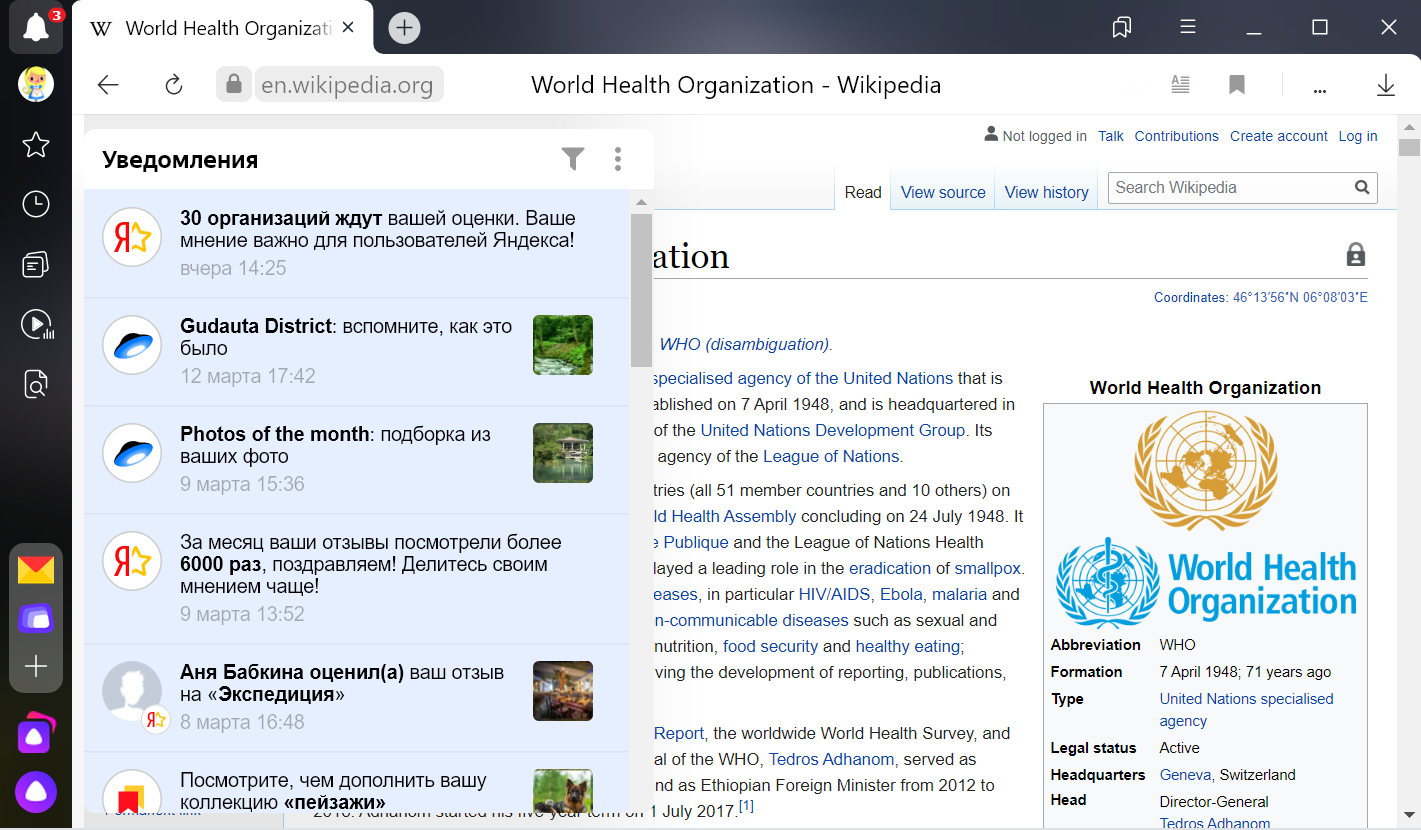Viewport: 1421px width, 830px height.
Task: Follow the League of Nations link
Action: [x=831, y=456]
